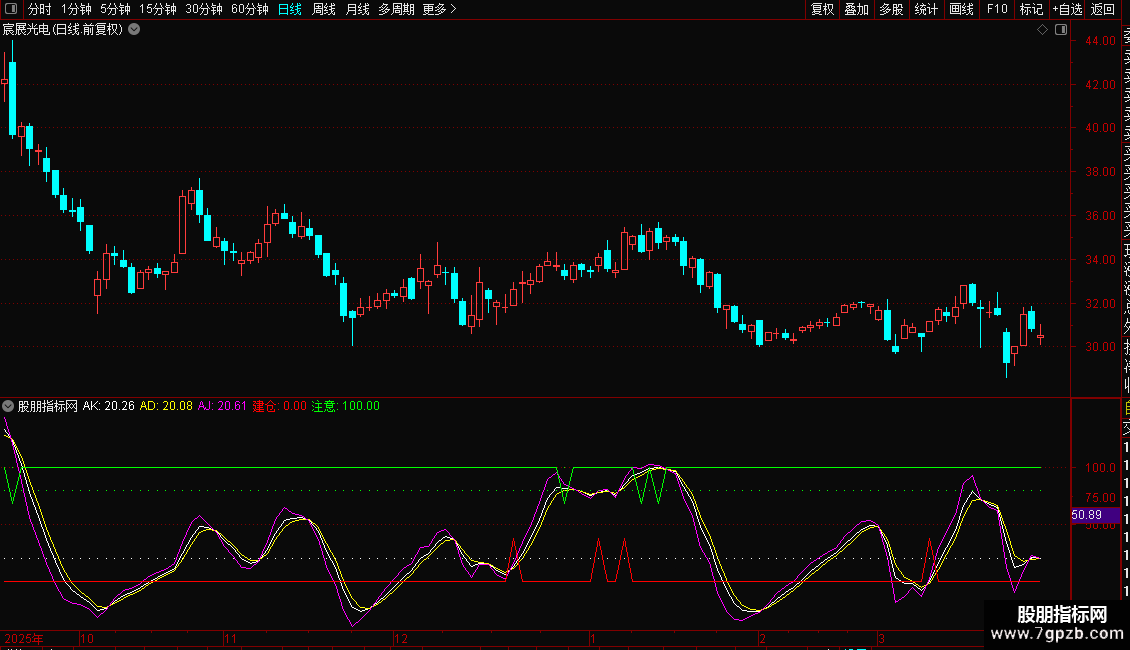Open the 多股 multi-stock view
Screen dimensions: 1130x650
click(x=891, y=9)
